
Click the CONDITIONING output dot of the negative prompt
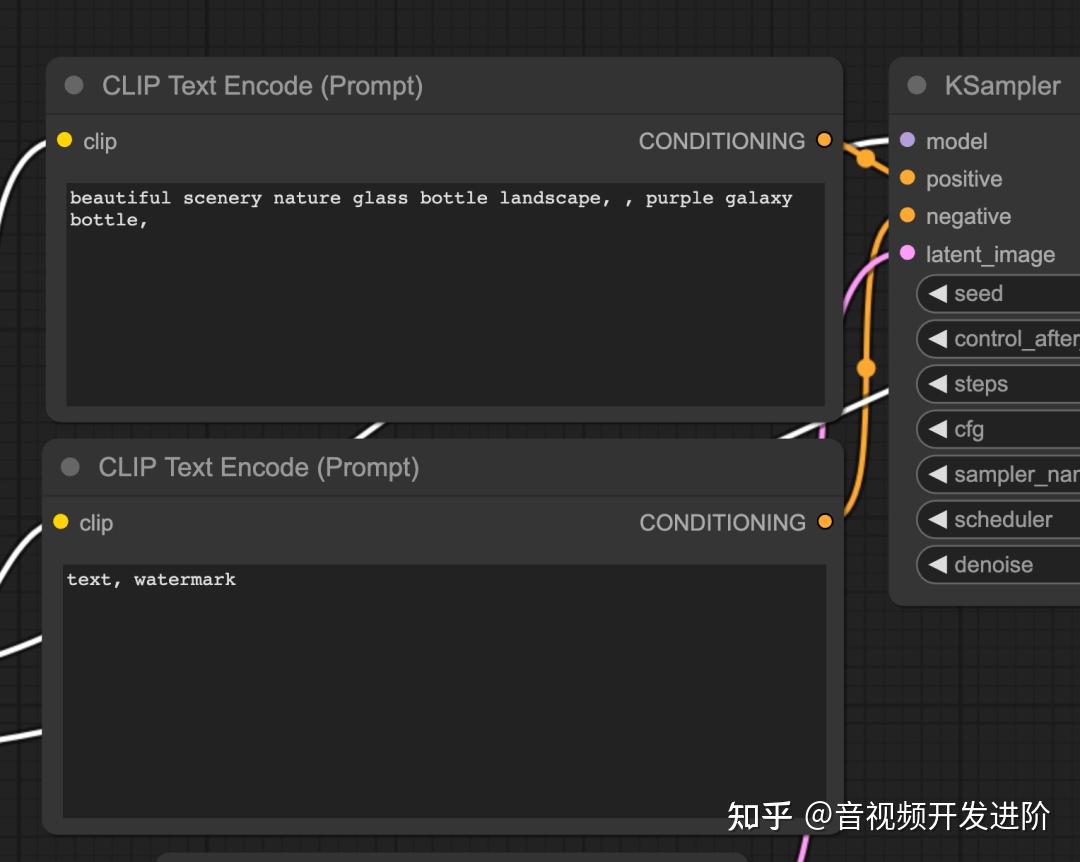point(824,521)
